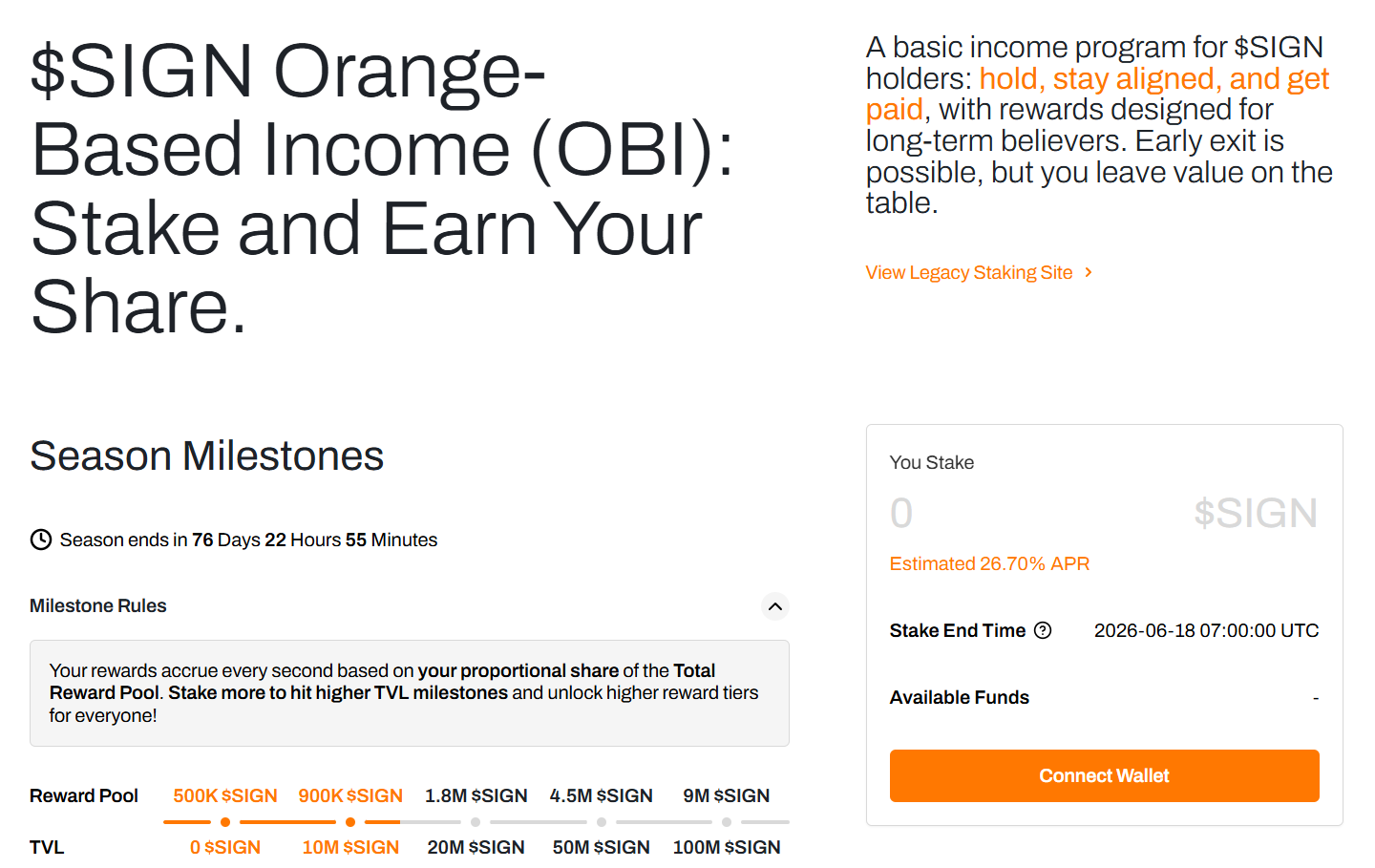This screenshot has width=1375, height=868.
Task: Select the 4.5M $SIGN milestone dot
Action: (602, 822)
